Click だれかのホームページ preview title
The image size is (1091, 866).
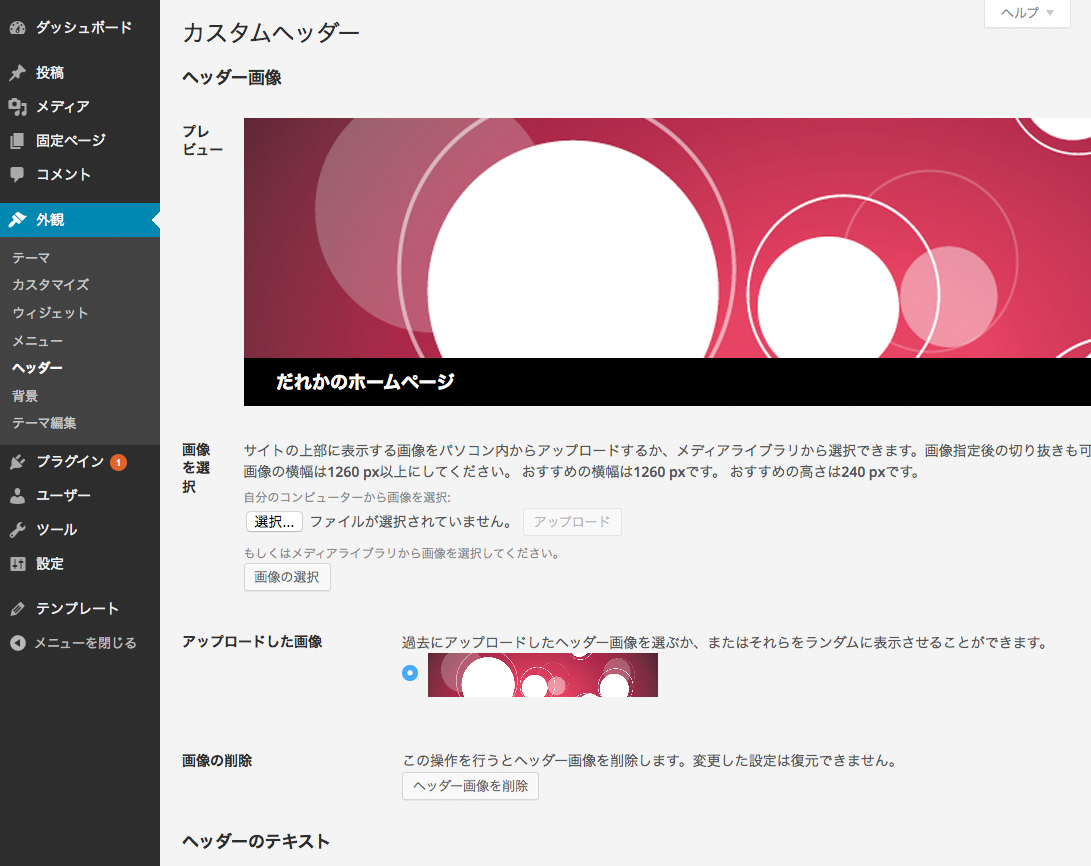coord(365,382)
